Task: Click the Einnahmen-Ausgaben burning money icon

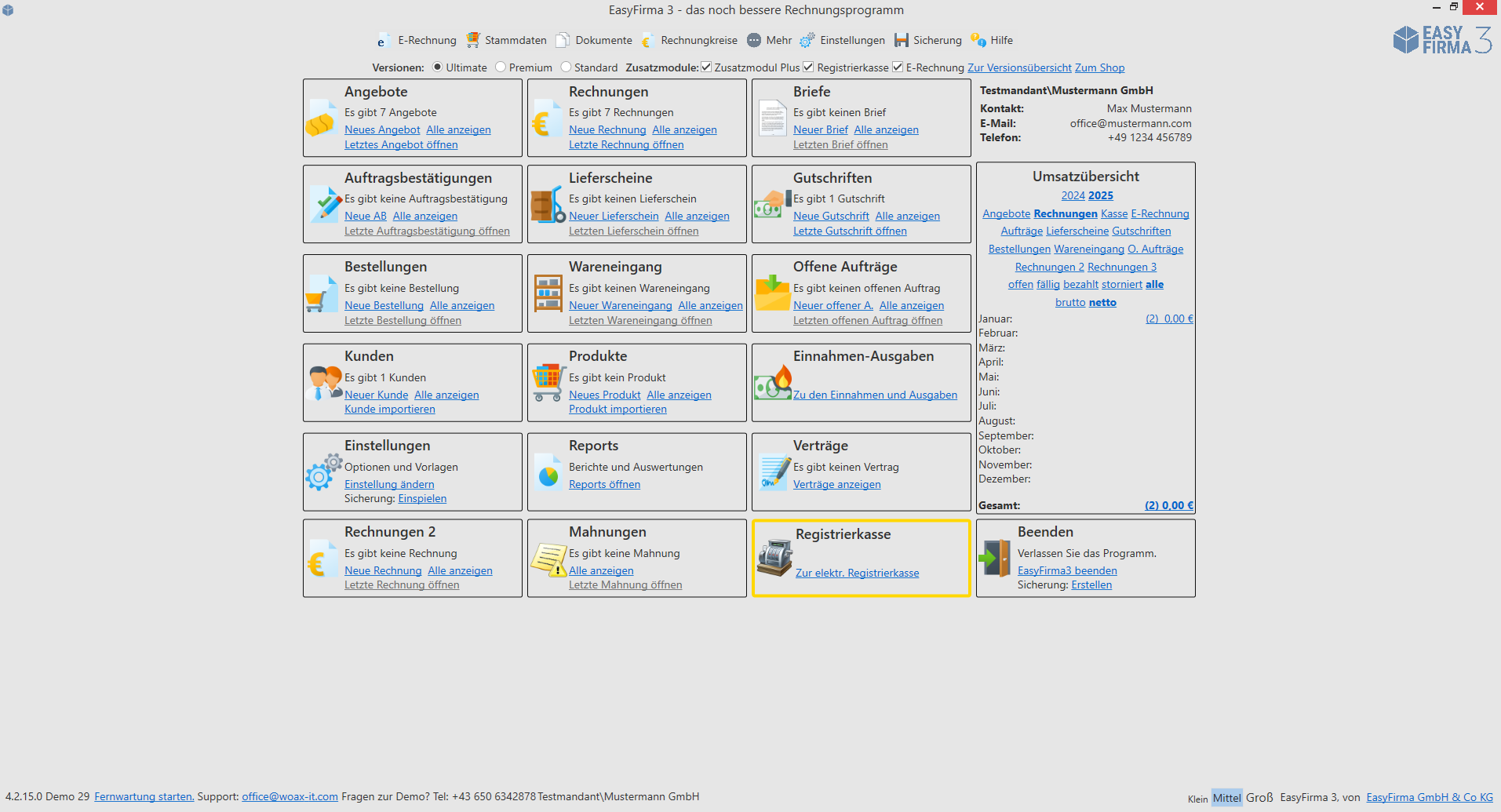Action: (773, 383)
